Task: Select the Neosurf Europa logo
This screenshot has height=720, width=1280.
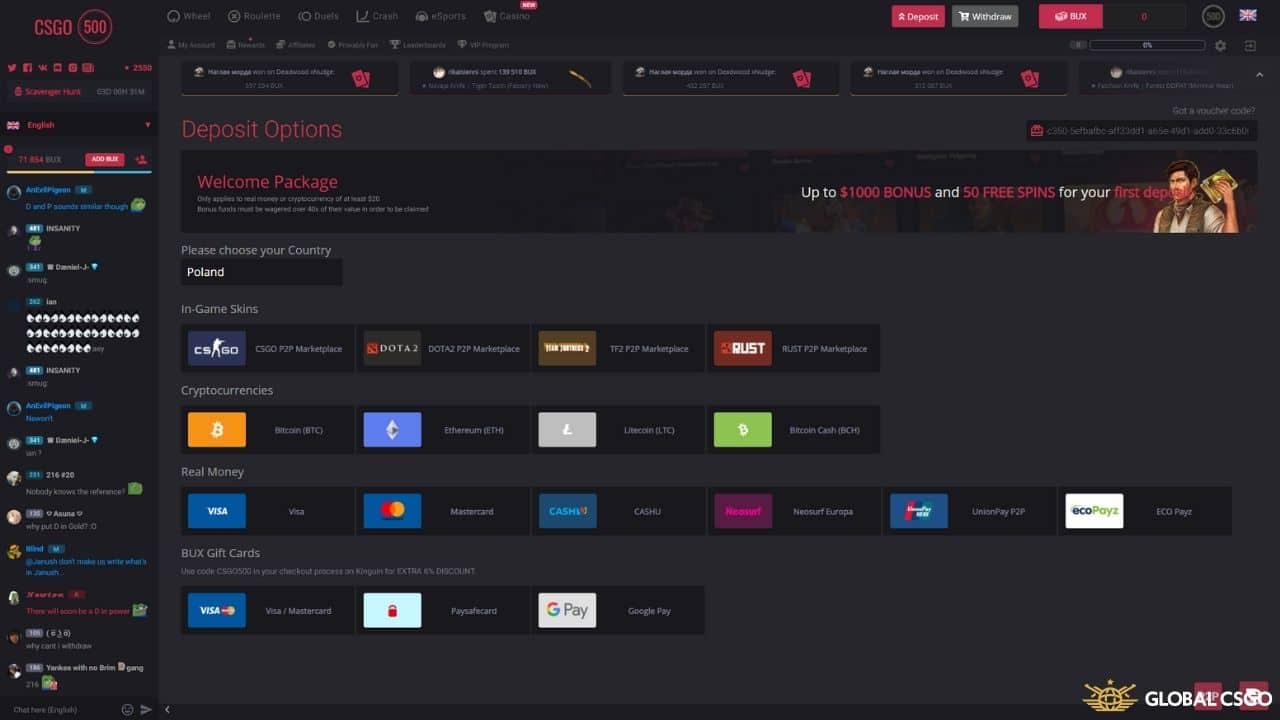Action: pos(743,511)
